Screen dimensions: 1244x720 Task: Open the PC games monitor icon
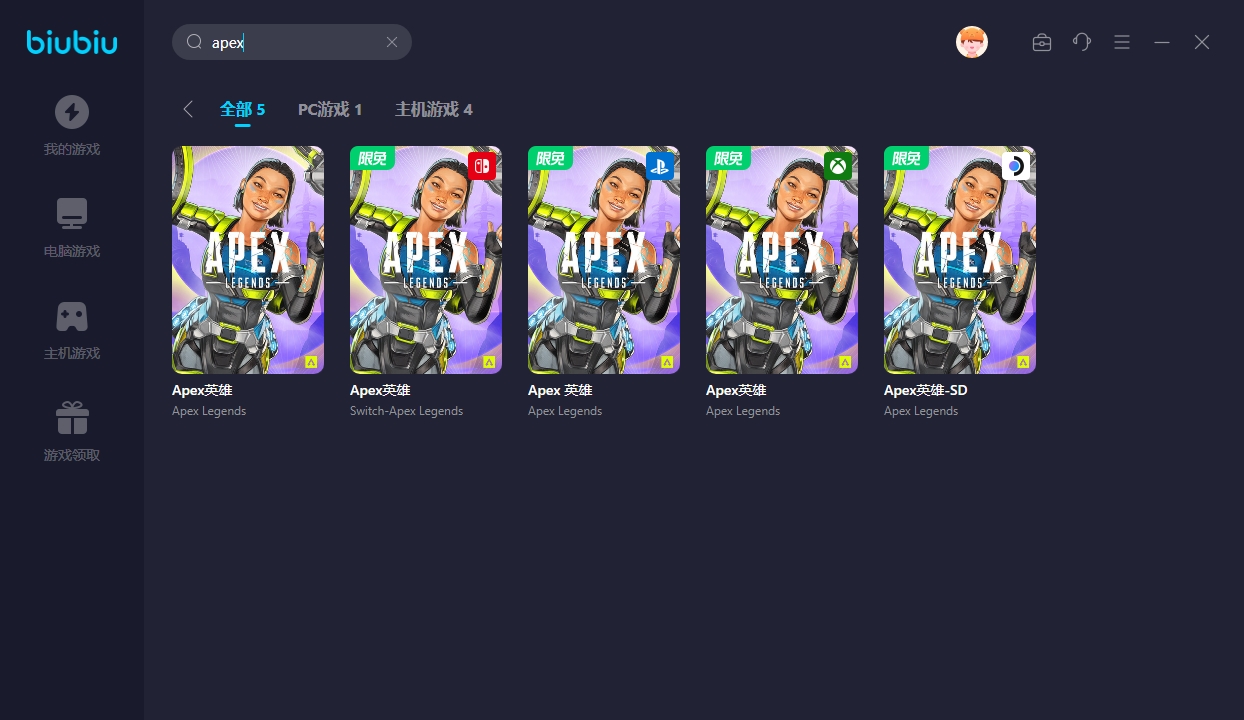point(72,214)
